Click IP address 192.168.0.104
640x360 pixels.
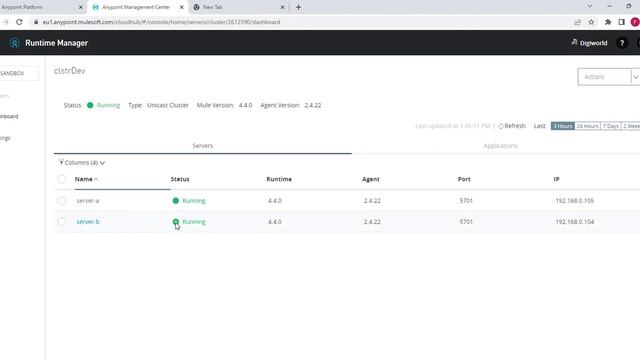tap(574, 222)
